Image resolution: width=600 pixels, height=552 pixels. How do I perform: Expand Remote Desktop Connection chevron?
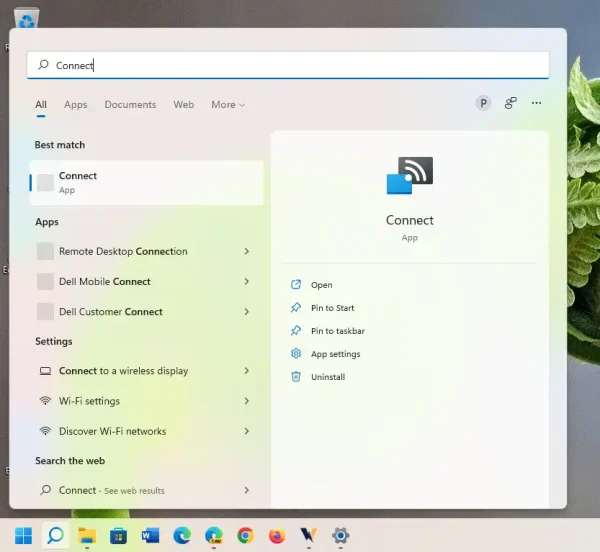point(246,251)
